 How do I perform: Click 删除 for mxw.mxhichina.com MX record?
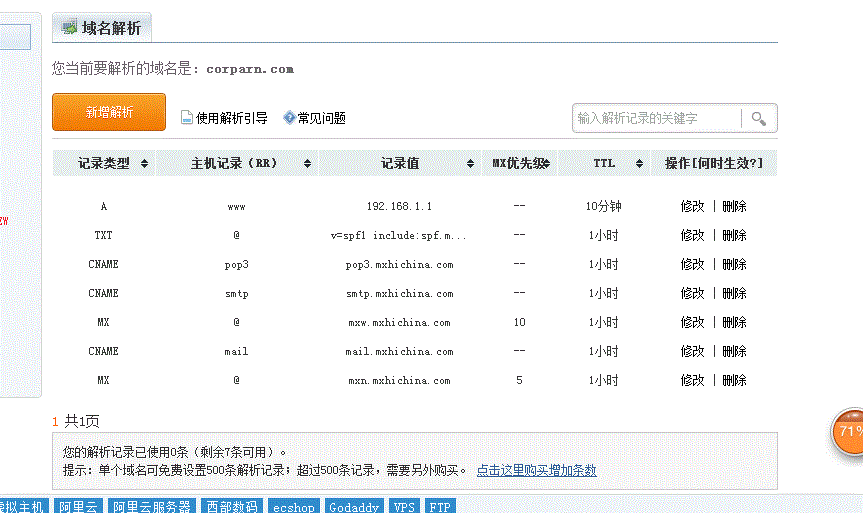734,322
